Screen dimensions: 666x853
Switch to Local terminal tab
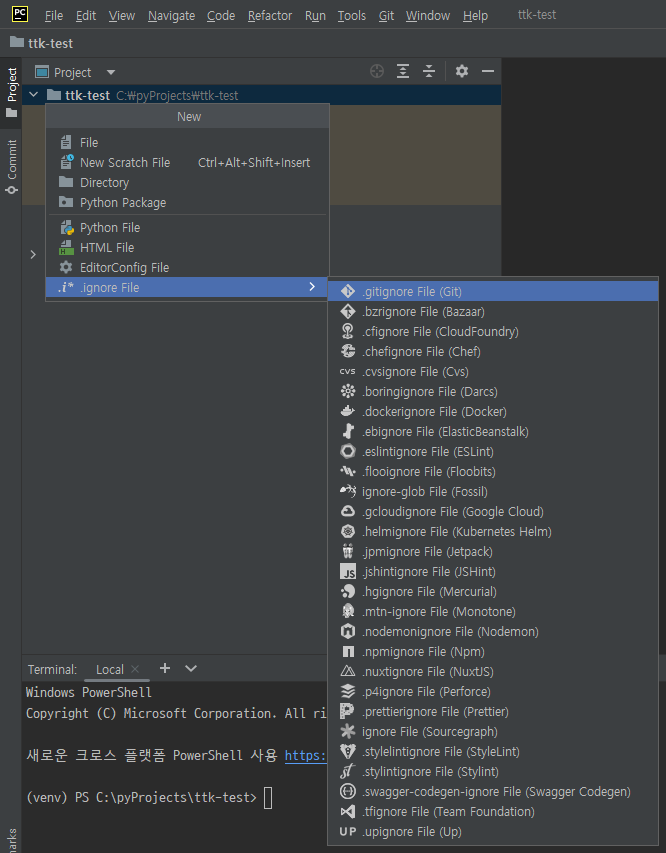[x=110, y=669]
